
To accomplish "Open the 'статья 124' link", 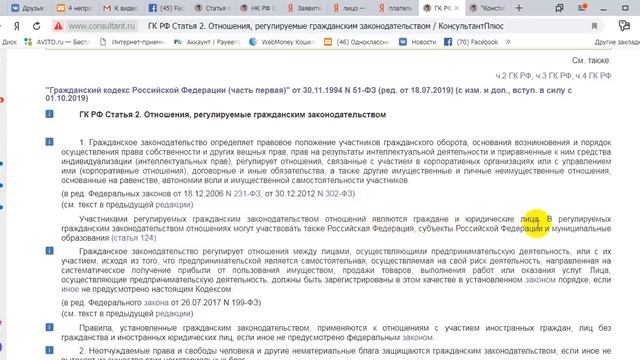I will click(134, 238).
